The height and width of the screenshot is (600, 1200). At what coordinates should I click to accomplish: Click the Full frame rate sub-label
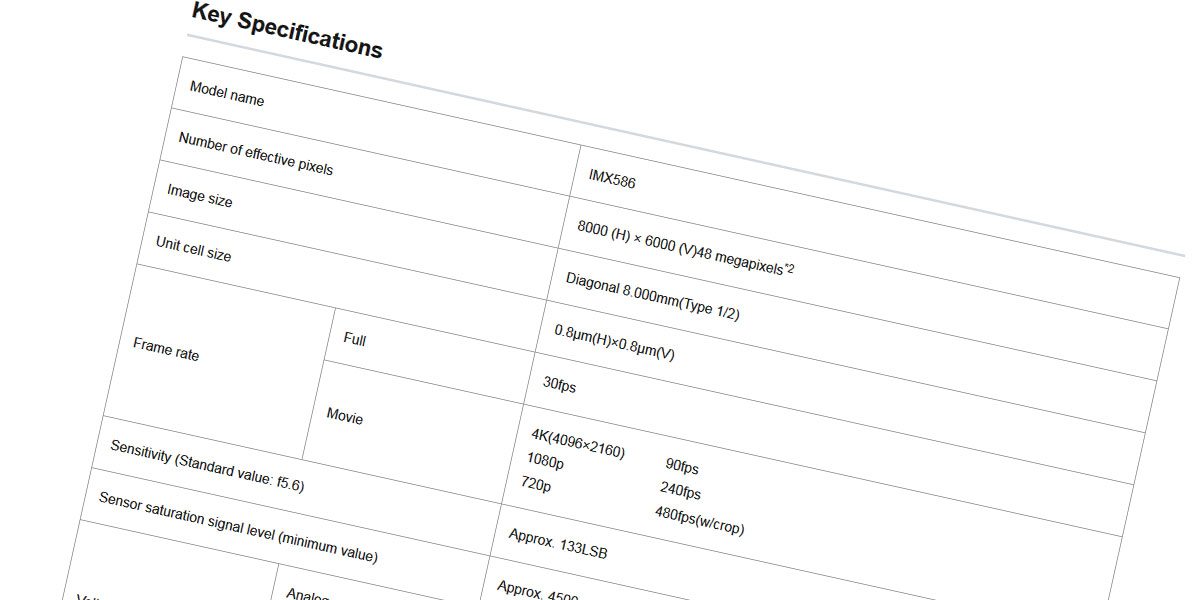click(354, 339)
